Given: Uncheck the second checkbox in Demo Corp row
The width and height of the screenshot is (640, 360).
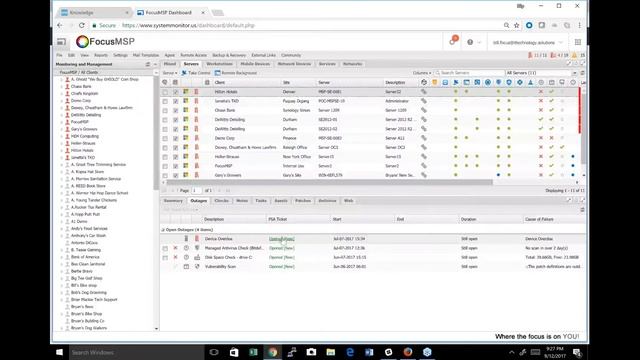Looking at the screenshot, I should 176,138.
